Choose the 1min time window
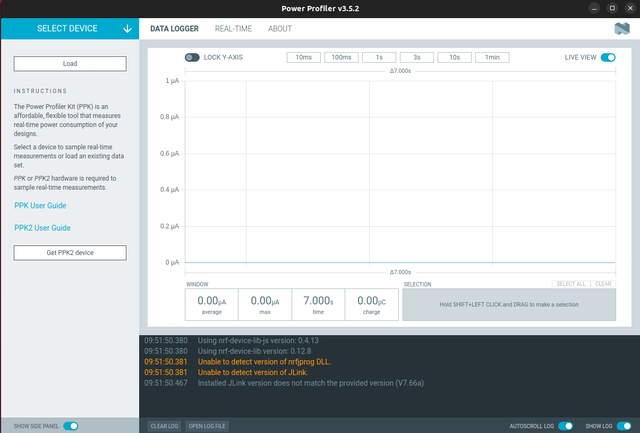This screenshot has height=433, width=640. click(491, 57)
